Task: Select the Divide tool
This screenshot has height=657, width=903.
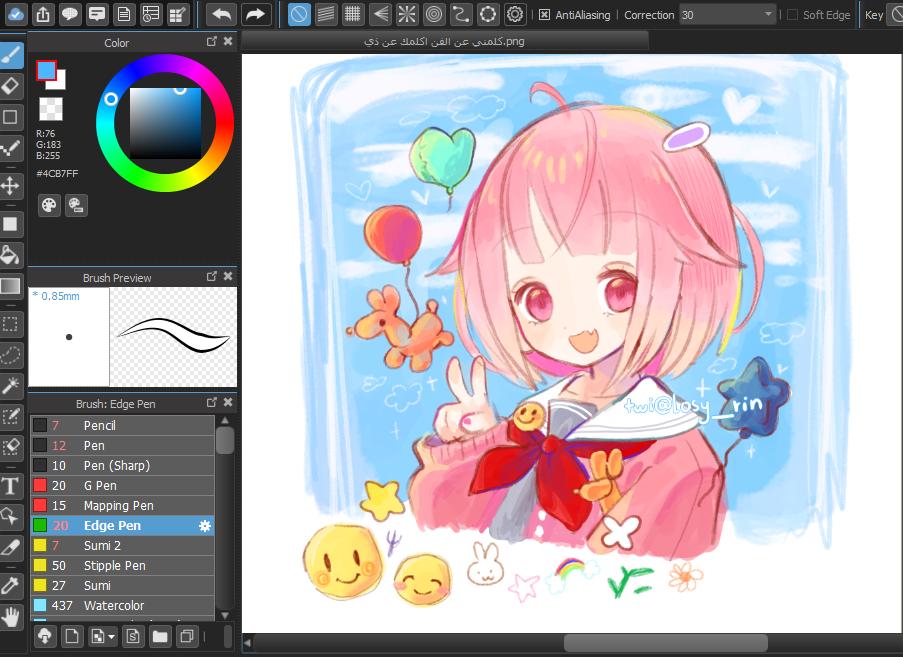Action: (10, 548)
